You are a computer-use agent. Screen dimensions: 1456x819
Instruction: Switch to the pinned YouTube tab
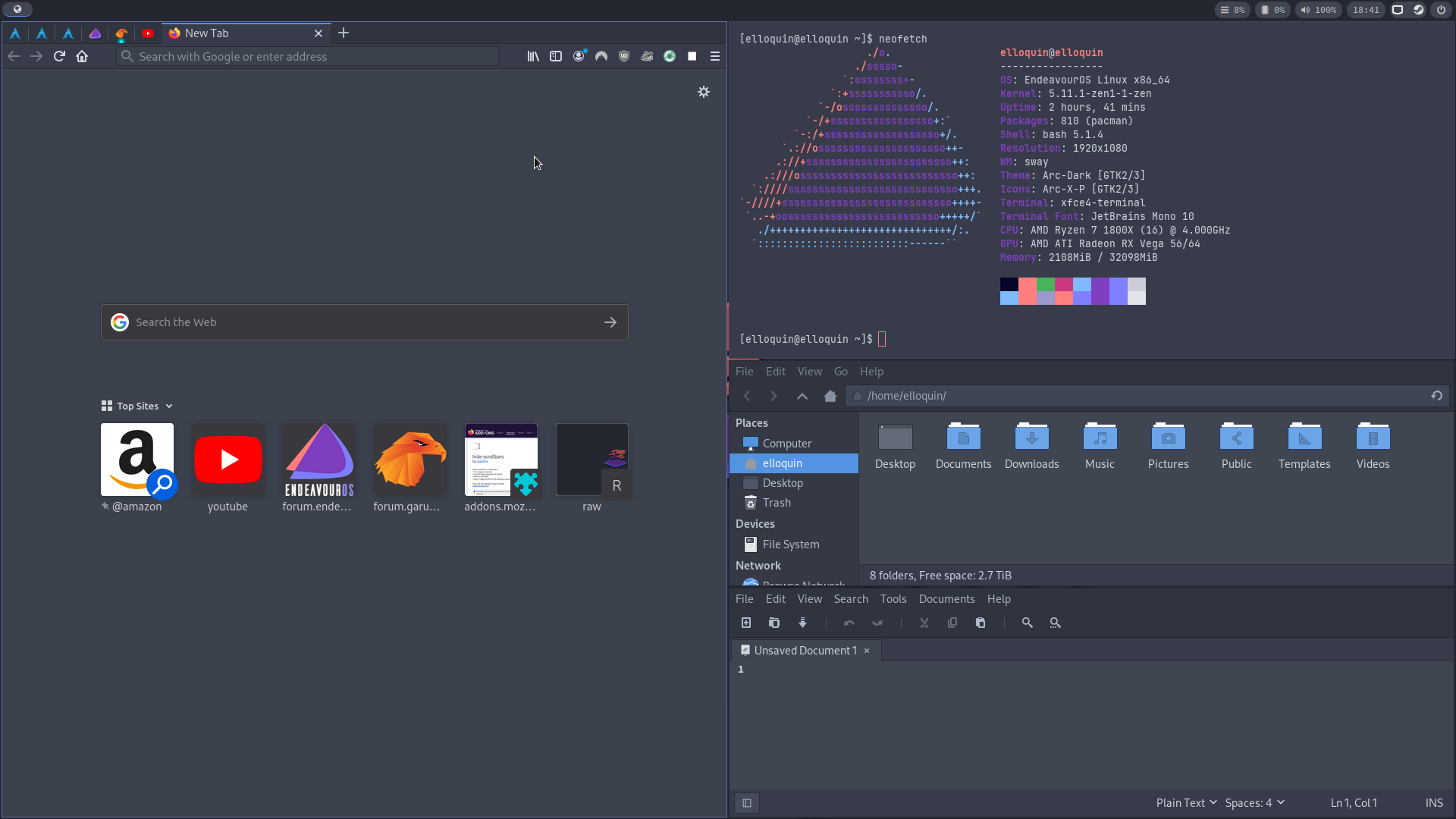(148, 33)
